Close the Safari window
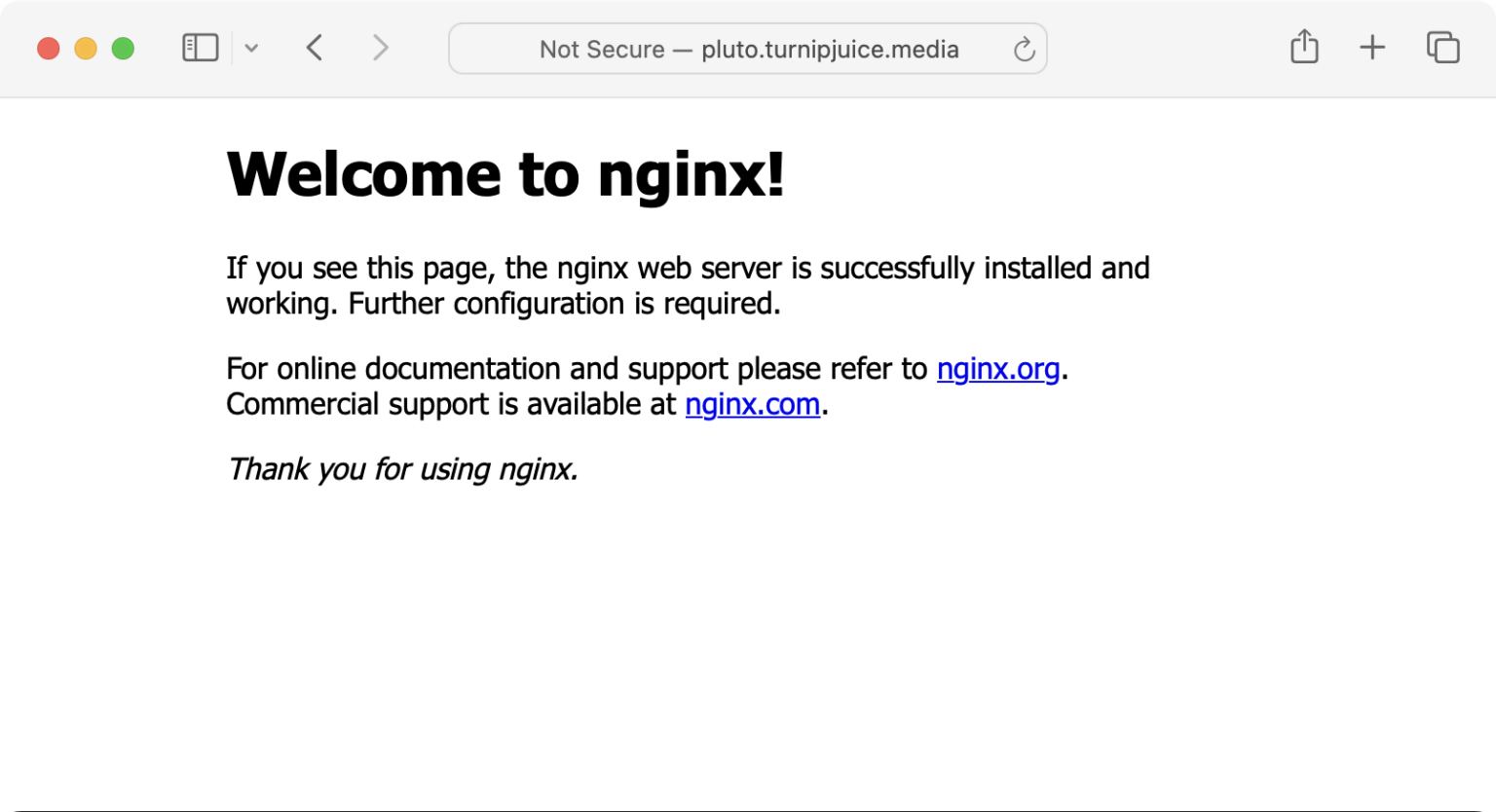This screenshot has height=812, width=1496. point(48,48)
